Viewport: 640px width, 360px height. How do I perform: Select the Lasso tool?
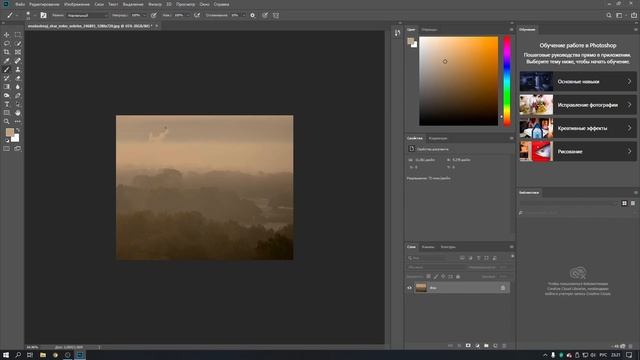pyautogui.click(x=7, y=43)
